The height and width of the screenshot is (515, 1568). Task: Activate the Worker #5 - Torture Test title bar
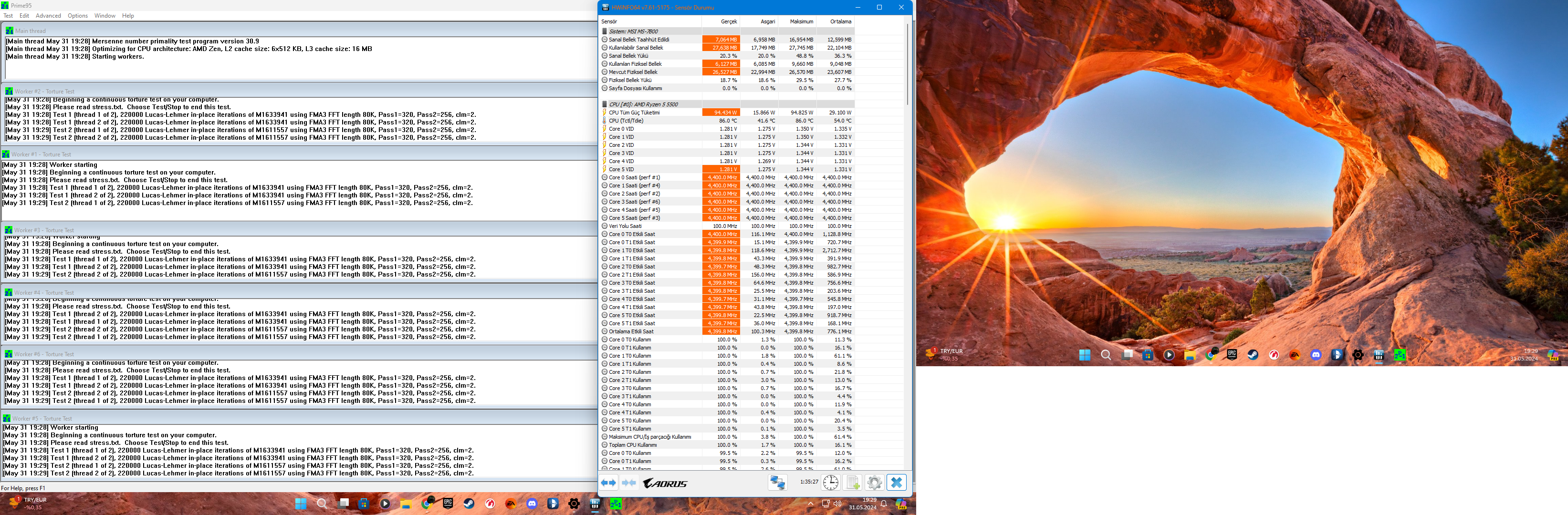(299, 418)
